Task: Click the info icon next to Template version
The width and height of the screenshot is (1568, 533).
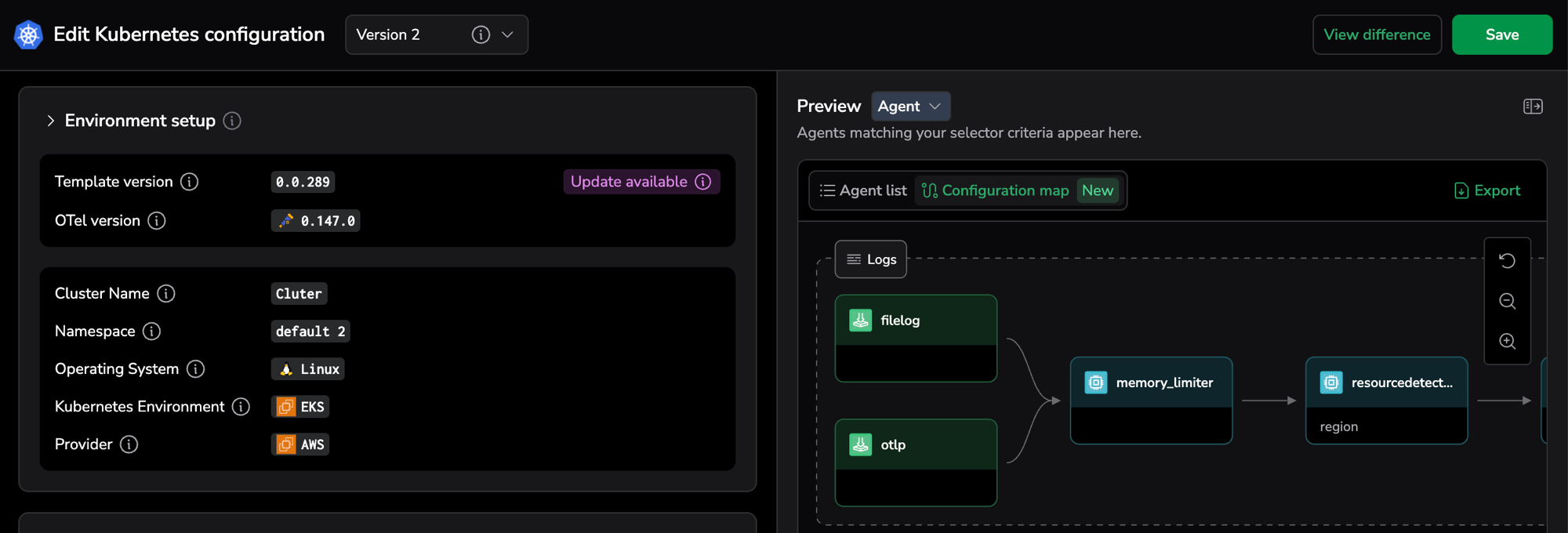Action: tap(190, 182)
